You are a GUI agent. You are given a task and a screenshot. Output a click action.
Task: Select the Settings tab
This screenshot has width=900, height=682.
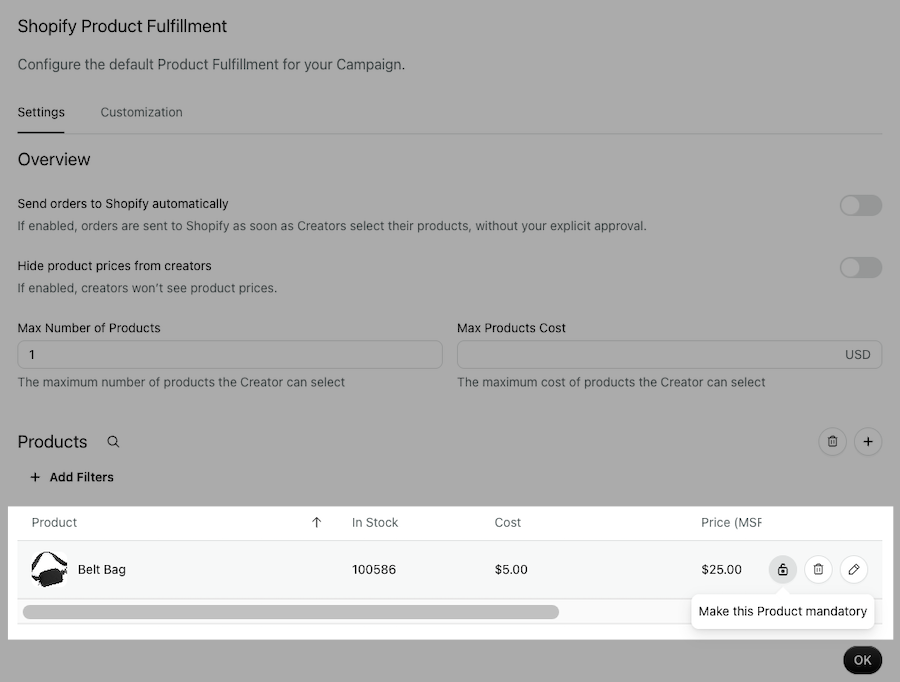coord(41,112)
